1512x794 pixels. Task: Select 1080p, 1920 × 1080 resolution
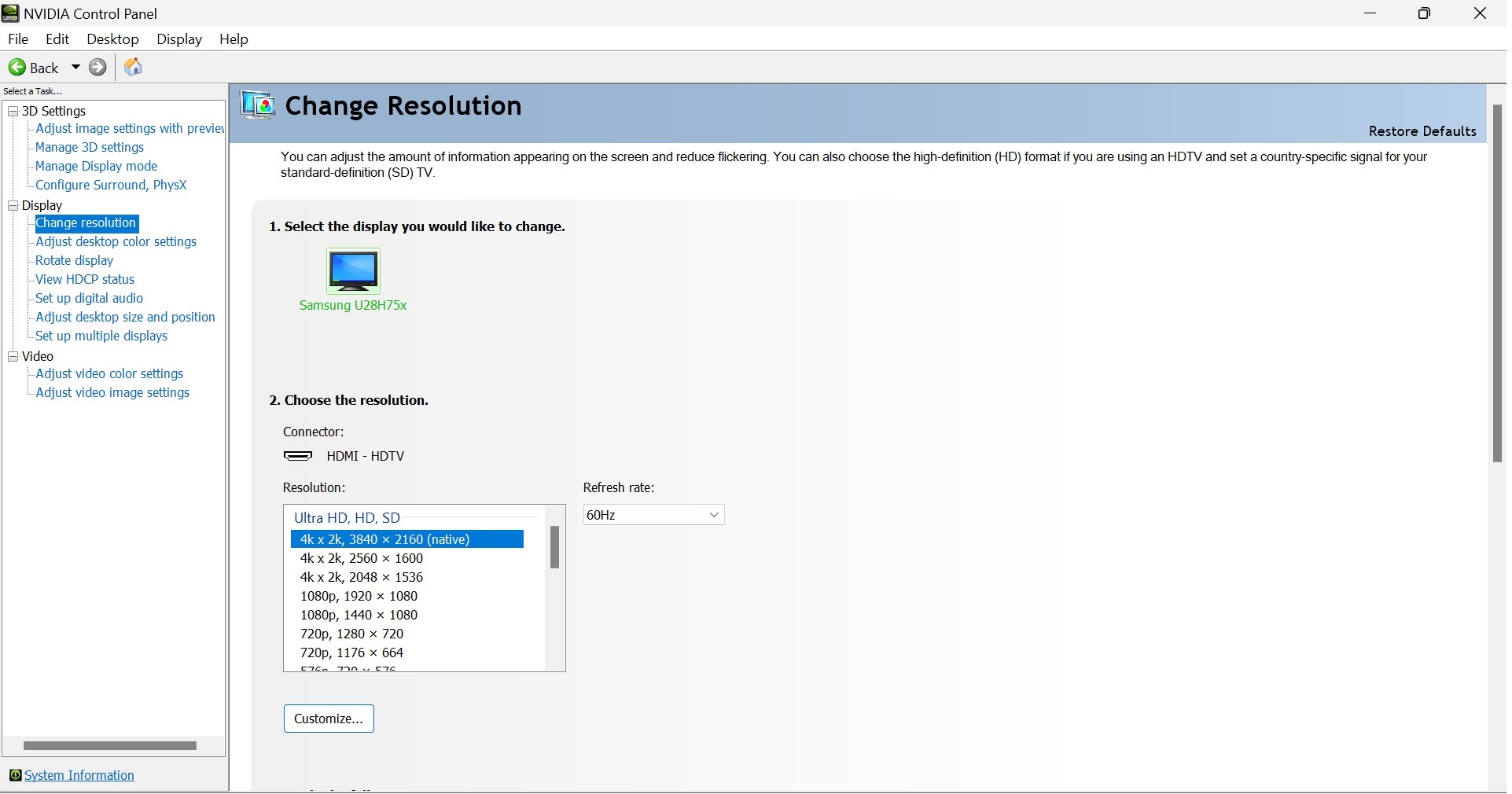(359, 597)
